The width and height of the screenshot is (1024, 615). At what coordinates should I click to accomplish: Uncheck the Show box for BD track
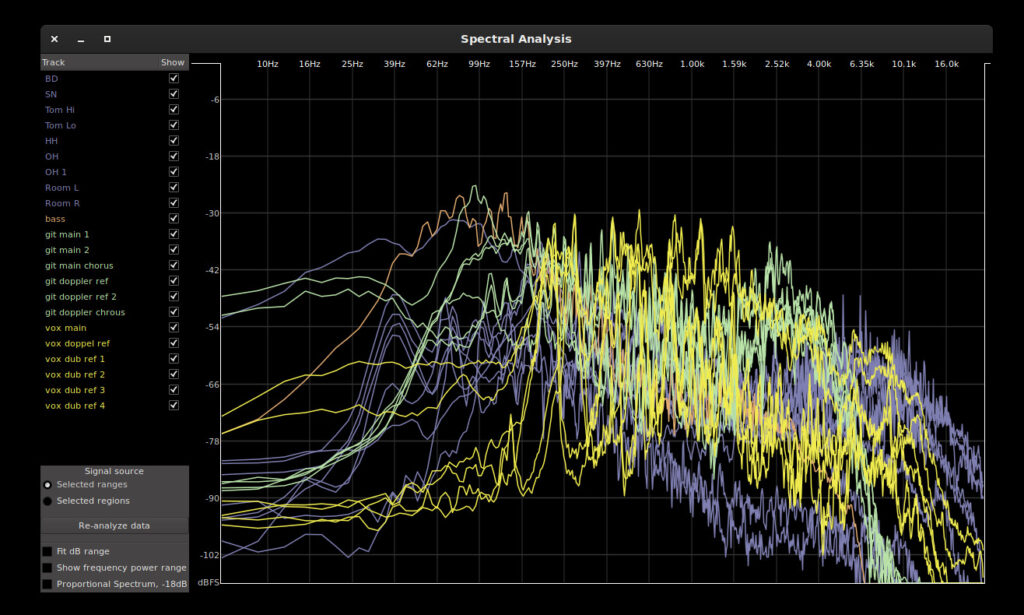point(174,78)
